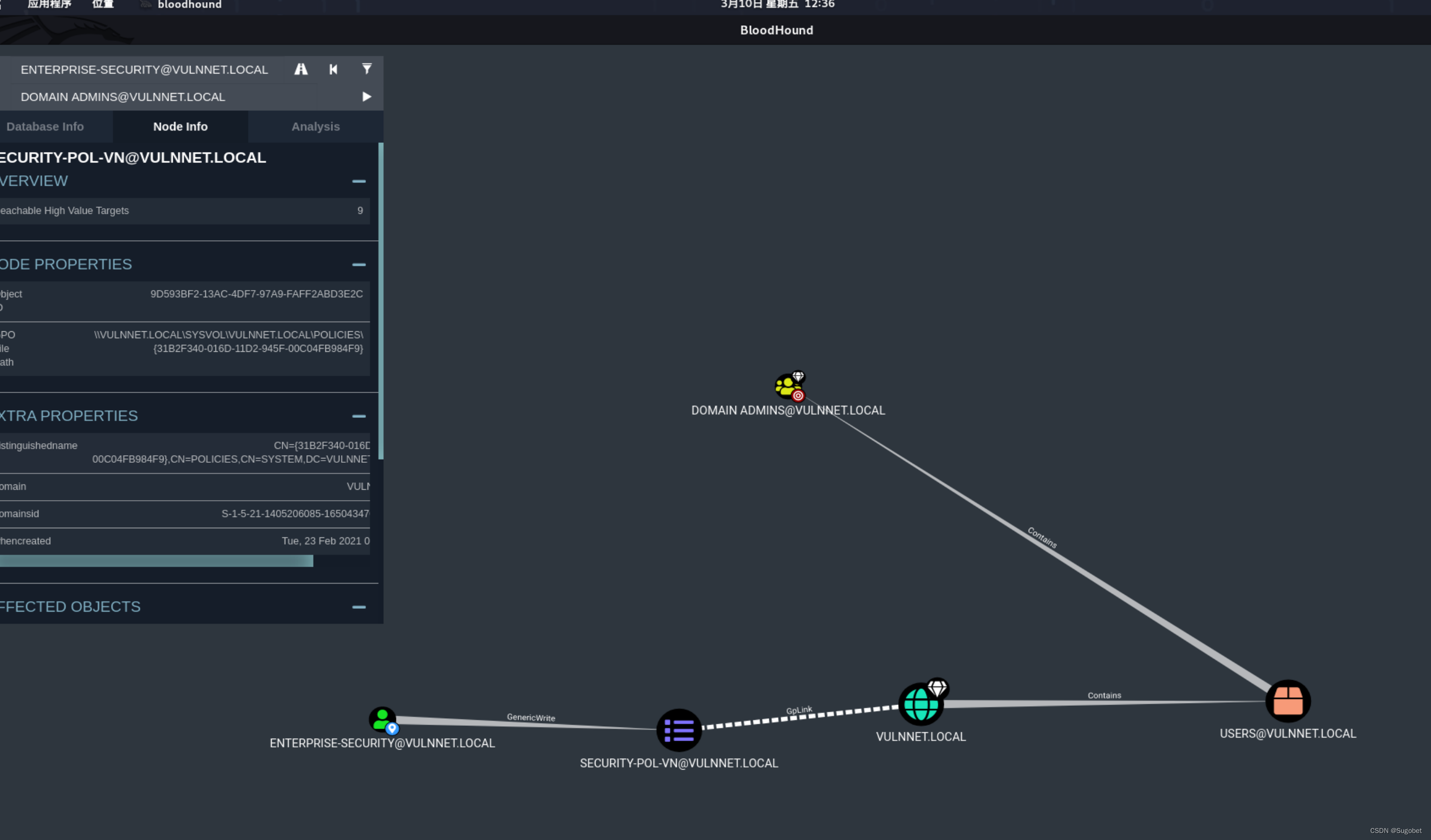Start pathfinding with the play arrow
Screen dimensions: 1431x840
[367, 96]
